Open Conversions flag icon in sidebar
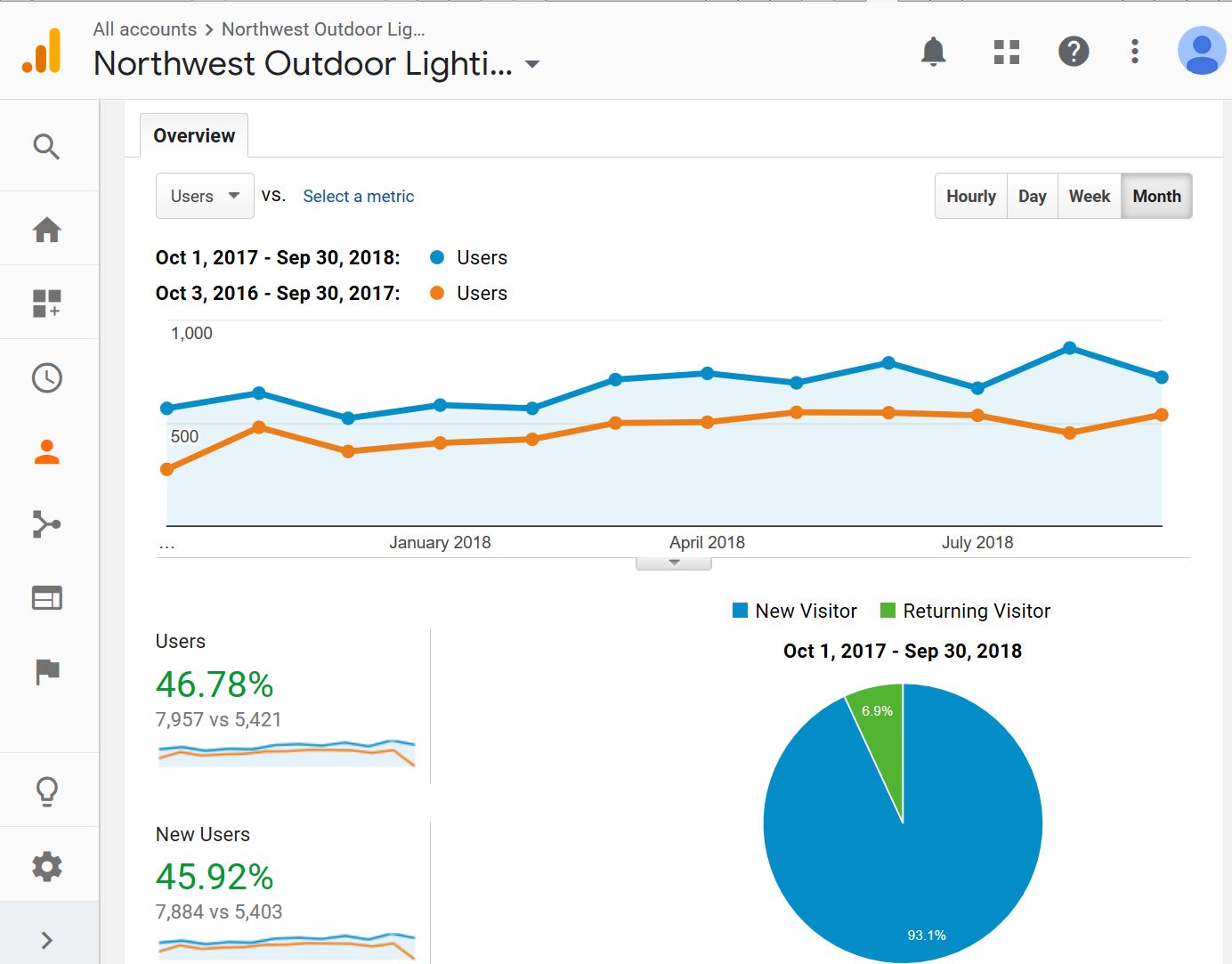Screen dimensions: 1232x964 (x=46, y=672)
